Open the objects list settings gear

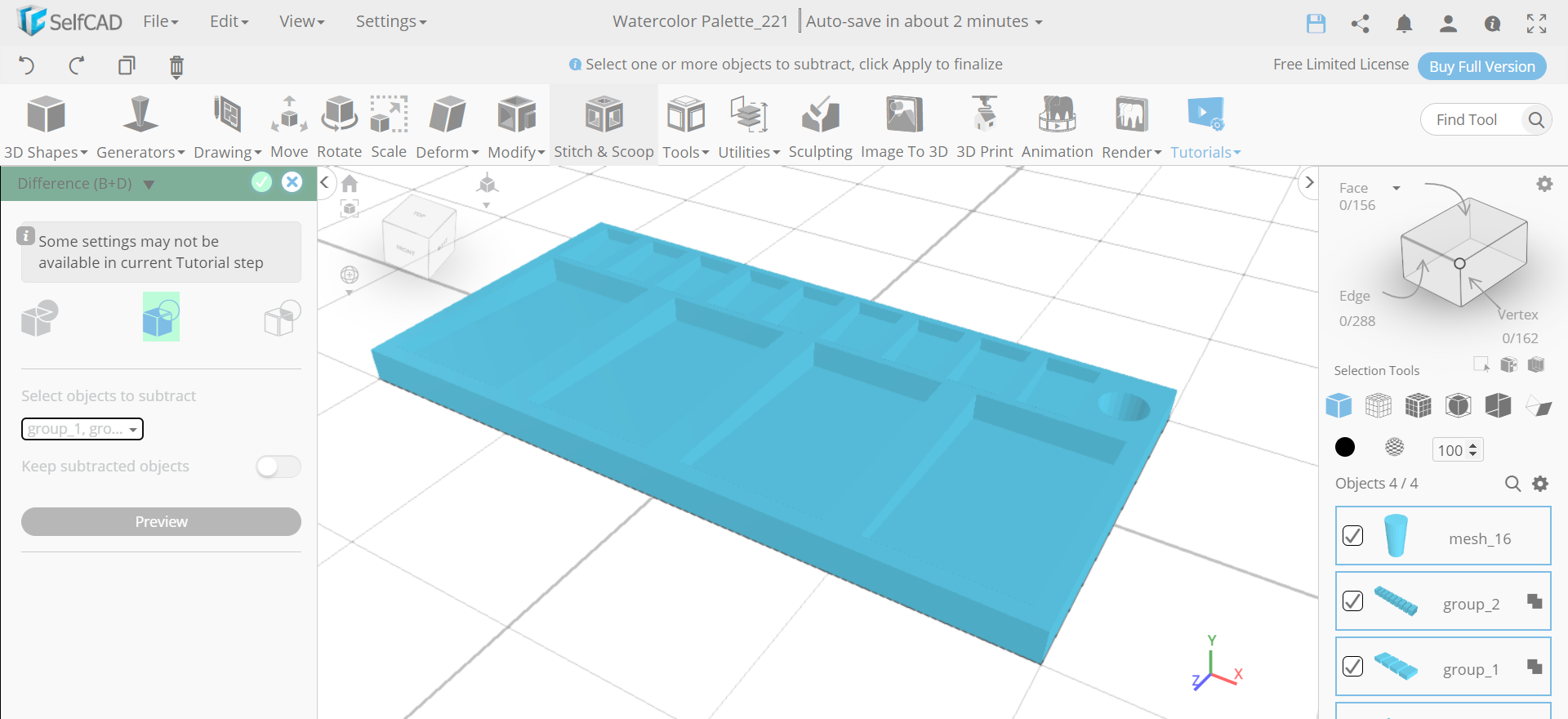pyautogui.click(x=1540, y=484)
